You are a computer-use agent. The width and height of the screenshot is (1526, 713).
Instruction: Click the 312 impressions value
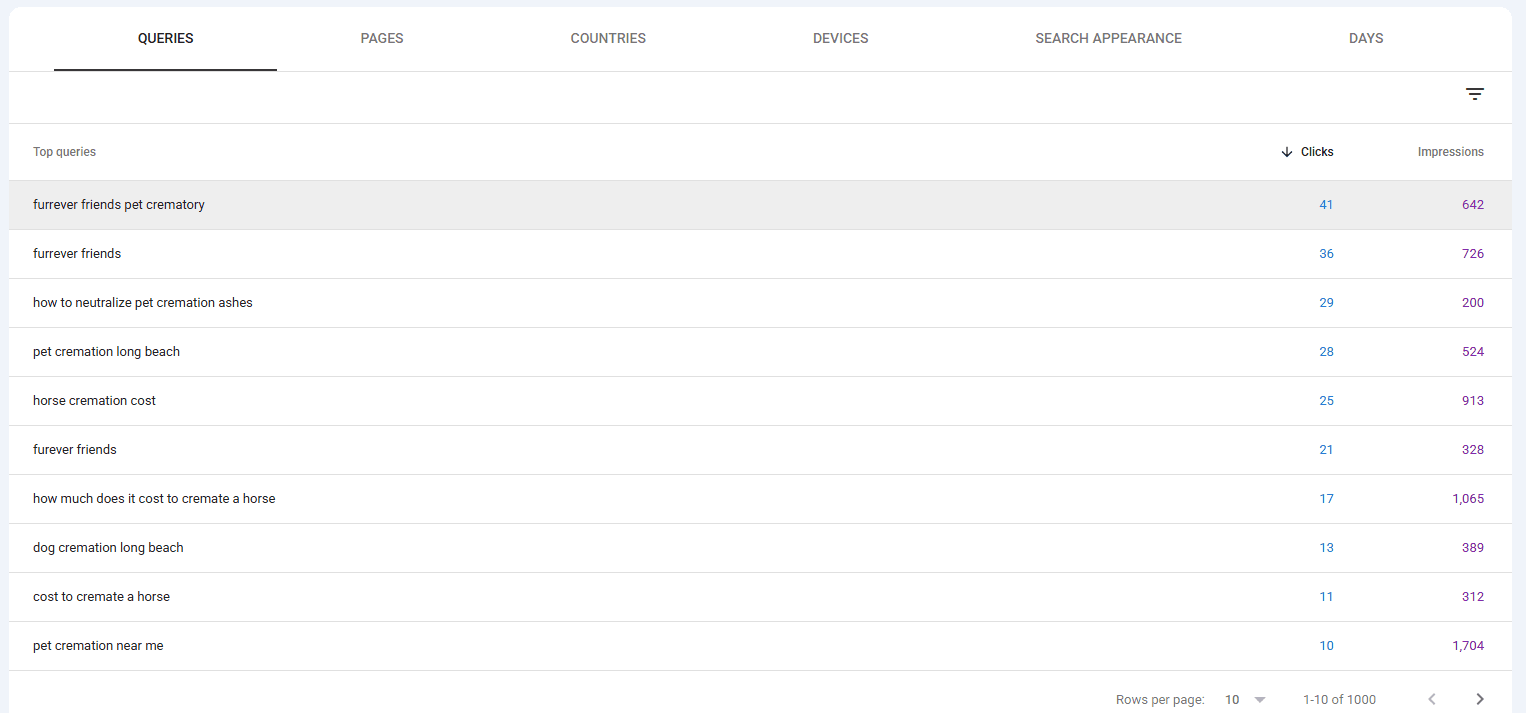tap(1473, 597)
